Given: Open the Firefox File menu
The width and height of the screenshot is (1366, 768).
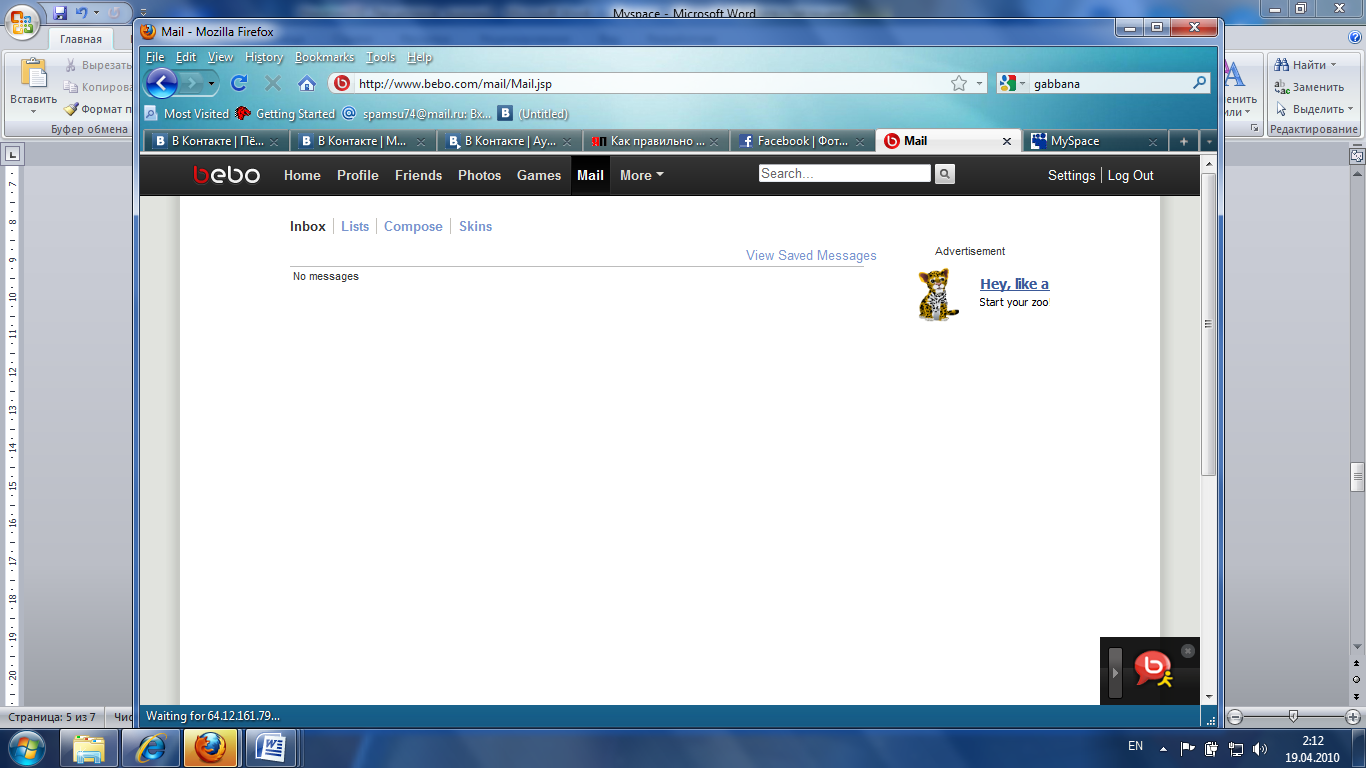Looking at the screenshot, I should click(154, 57).
